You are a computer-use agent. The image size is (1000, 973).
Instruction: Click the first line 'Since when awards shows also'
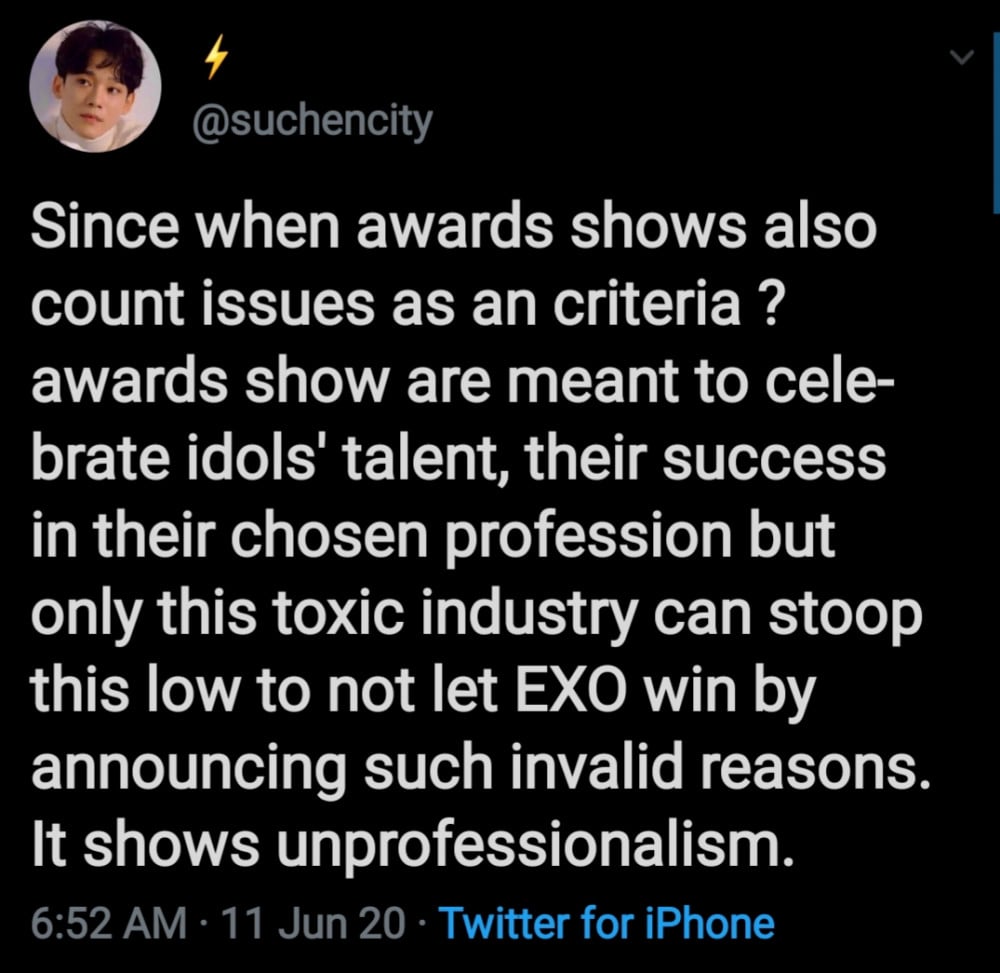point(453,227)
